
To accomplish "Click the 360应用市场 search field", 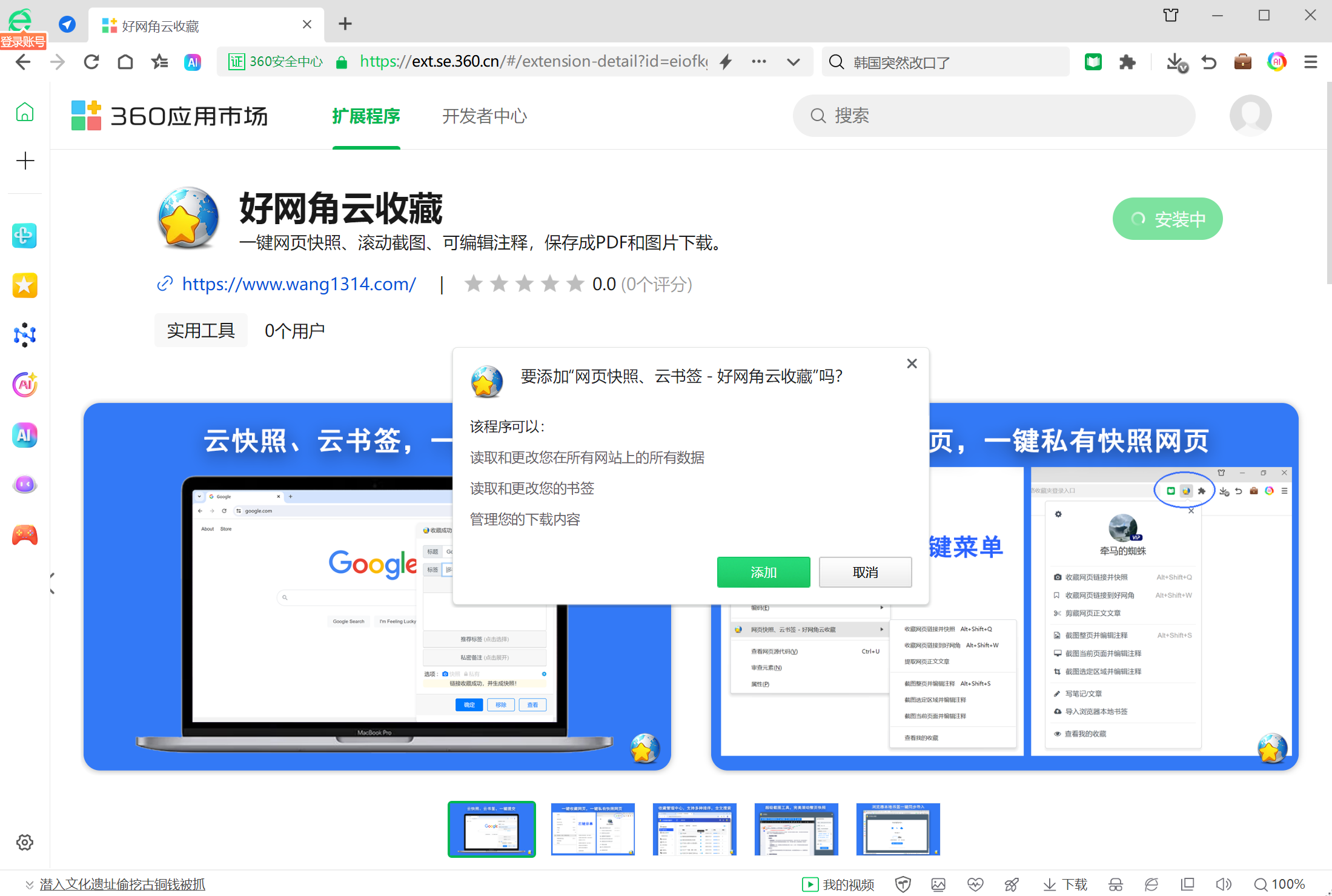I will point(993,116).
